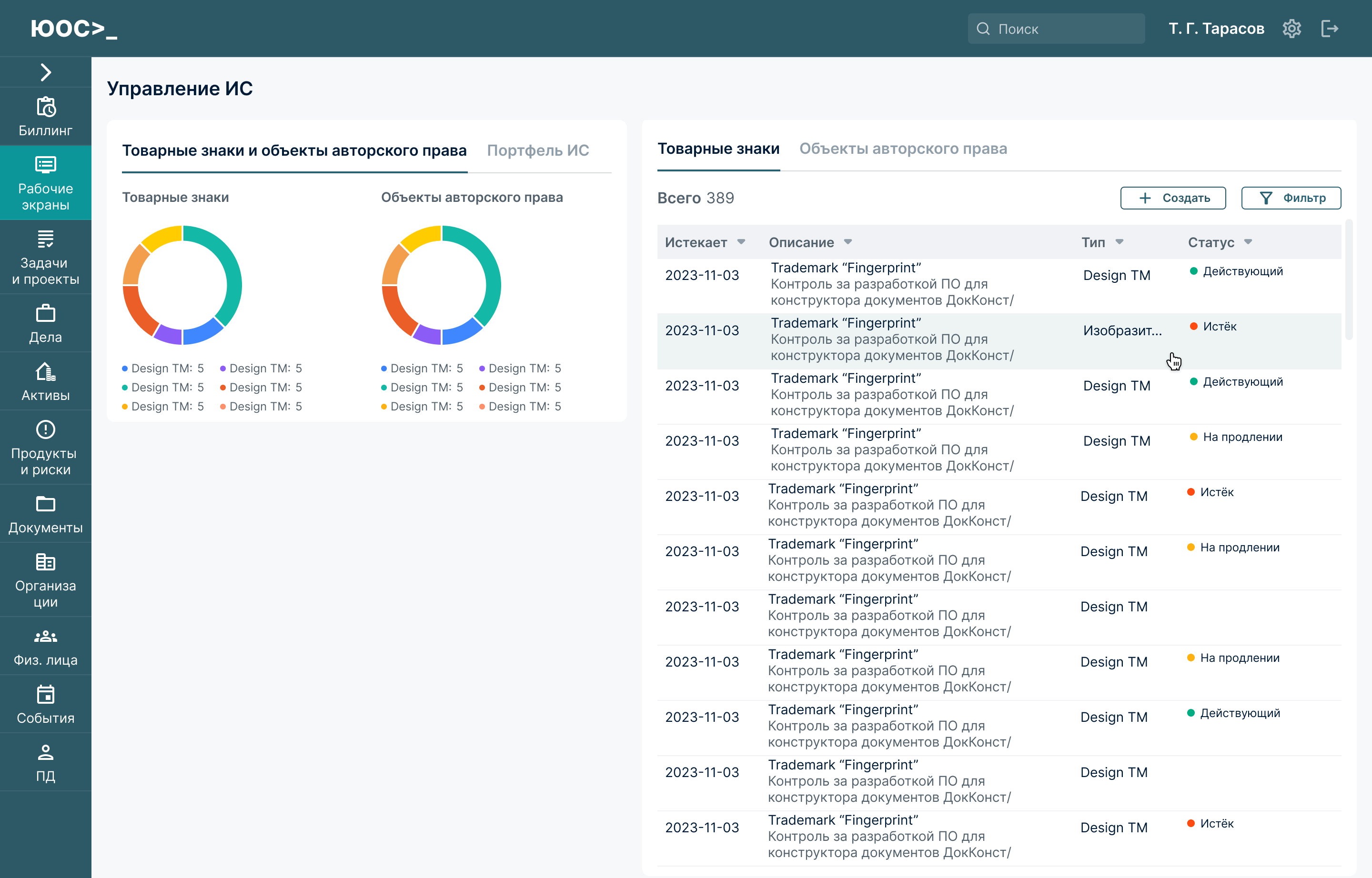Click the logout icon in header
This screenshot has width=1372, height=878.
pyautogui.click(x=1329, y=29)
